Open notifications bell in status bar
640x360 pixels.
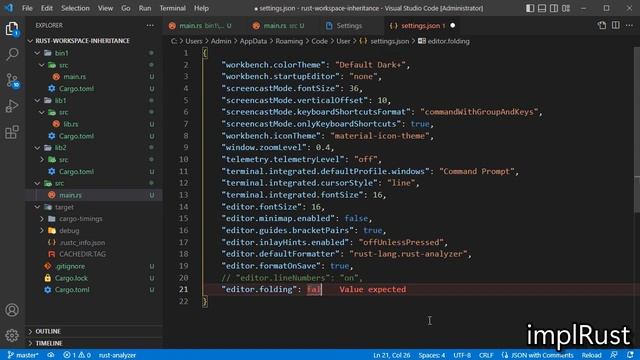630,355
